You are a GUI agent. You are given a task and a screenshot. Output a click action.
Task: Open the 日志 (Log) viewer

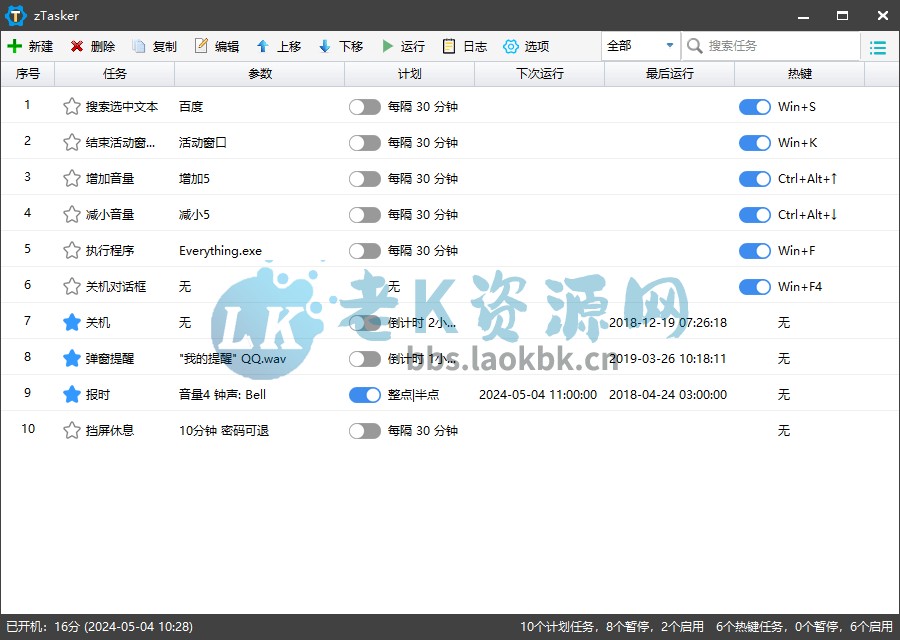[449, 46]
